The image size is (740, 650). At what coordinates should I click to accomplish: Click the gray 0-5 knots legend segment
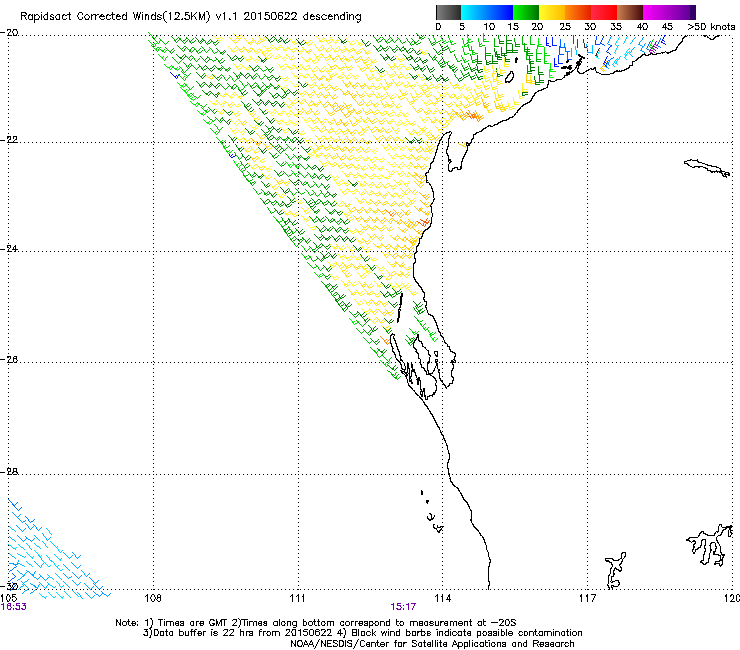point(448,12)
